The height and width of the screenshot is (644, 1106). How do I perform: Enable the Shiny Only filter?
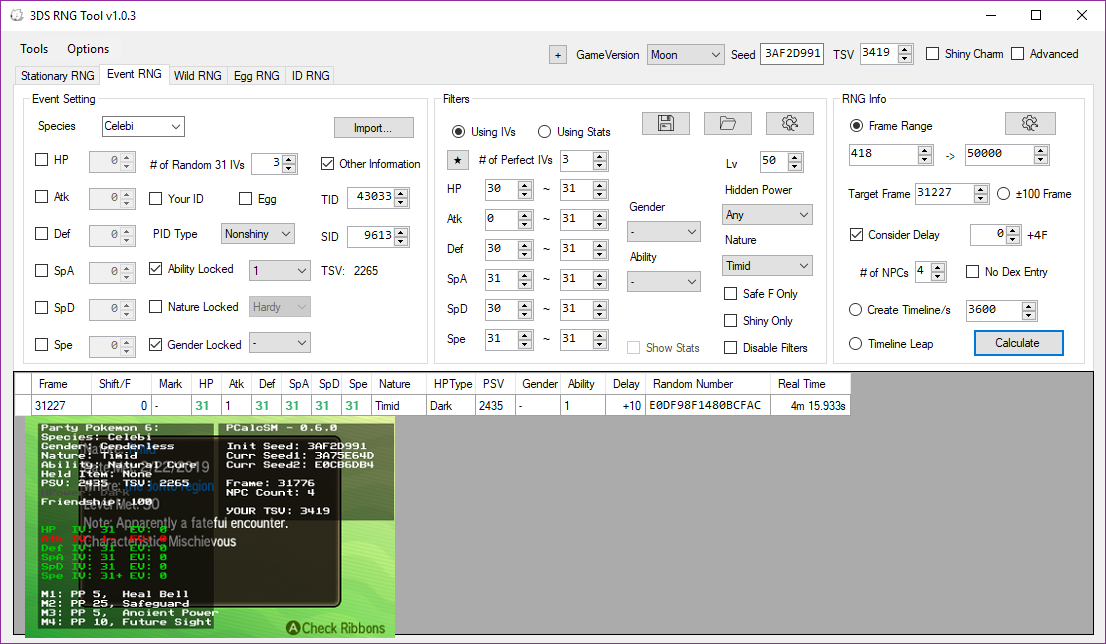[731, 321]
